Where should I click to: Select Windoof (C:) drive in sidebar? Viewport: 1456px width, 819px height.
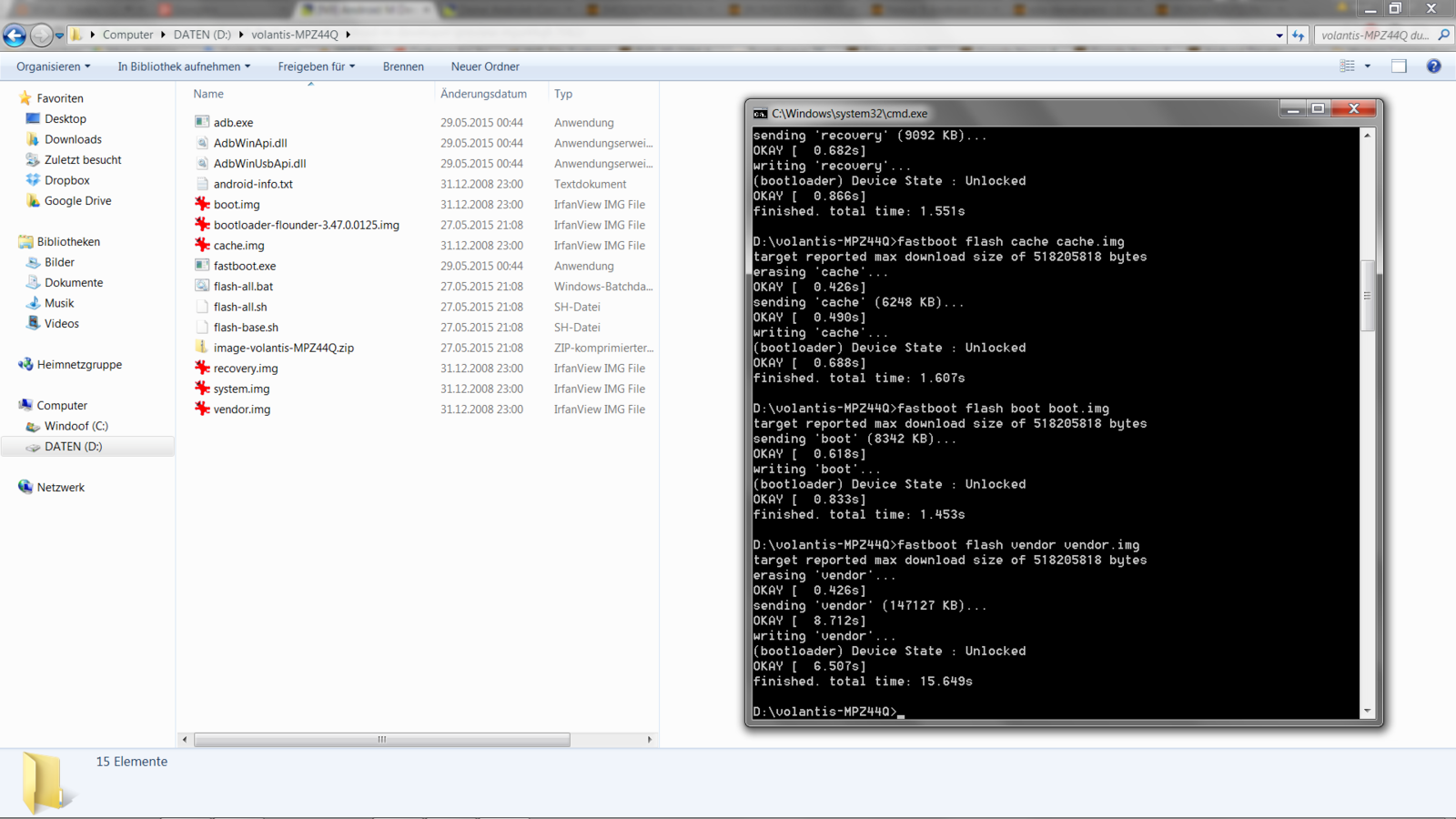(x=76, y=426)
